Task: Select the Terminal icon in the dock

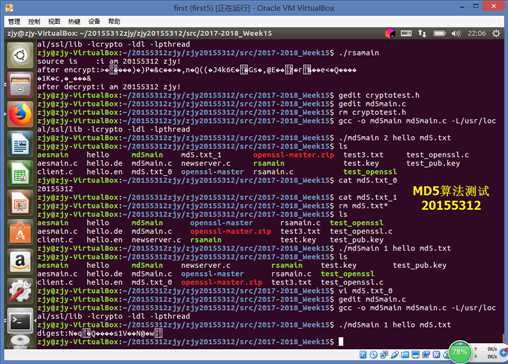Action: [x=20, y=321]
